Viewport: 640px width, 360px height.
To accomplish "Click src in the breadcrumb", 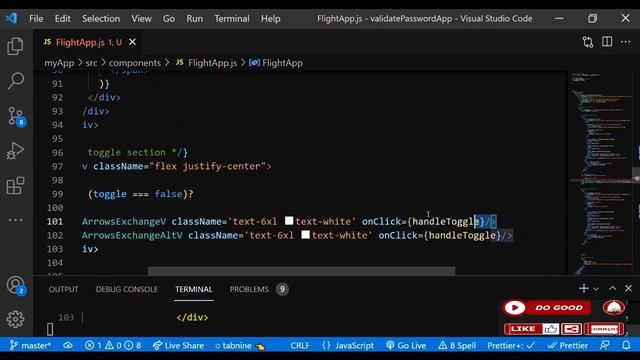I will coord(91,63).
